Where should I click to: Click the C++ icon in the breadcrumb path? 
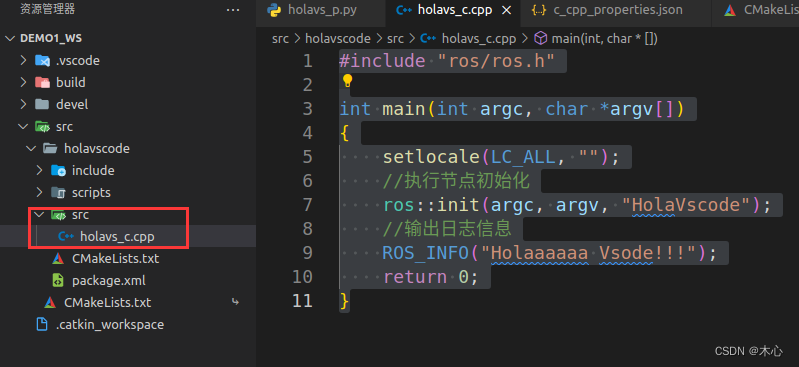[x=427, y=38]
